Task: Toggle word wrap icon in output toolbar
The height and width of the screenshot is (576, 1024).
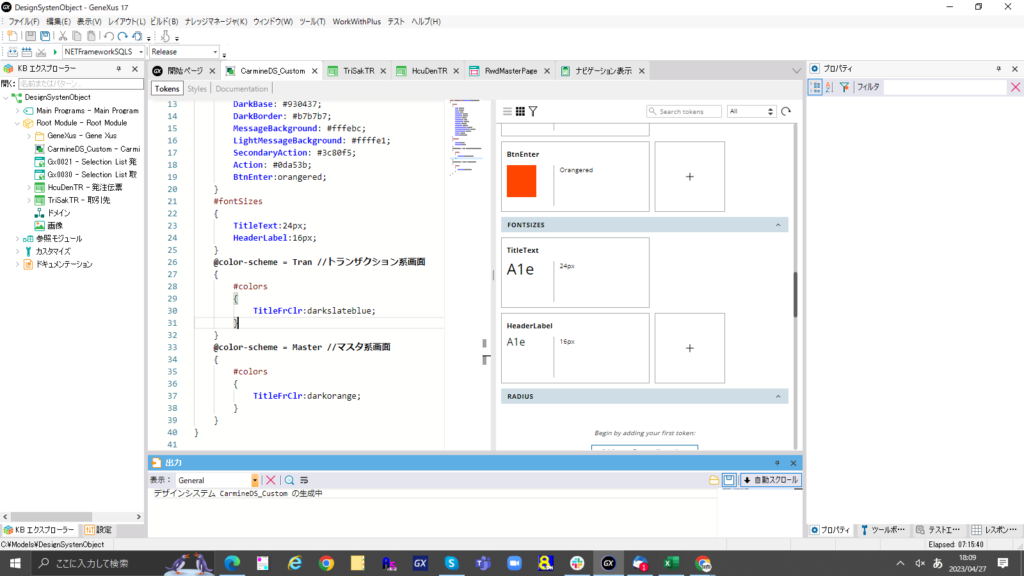Action: (304, 480)
